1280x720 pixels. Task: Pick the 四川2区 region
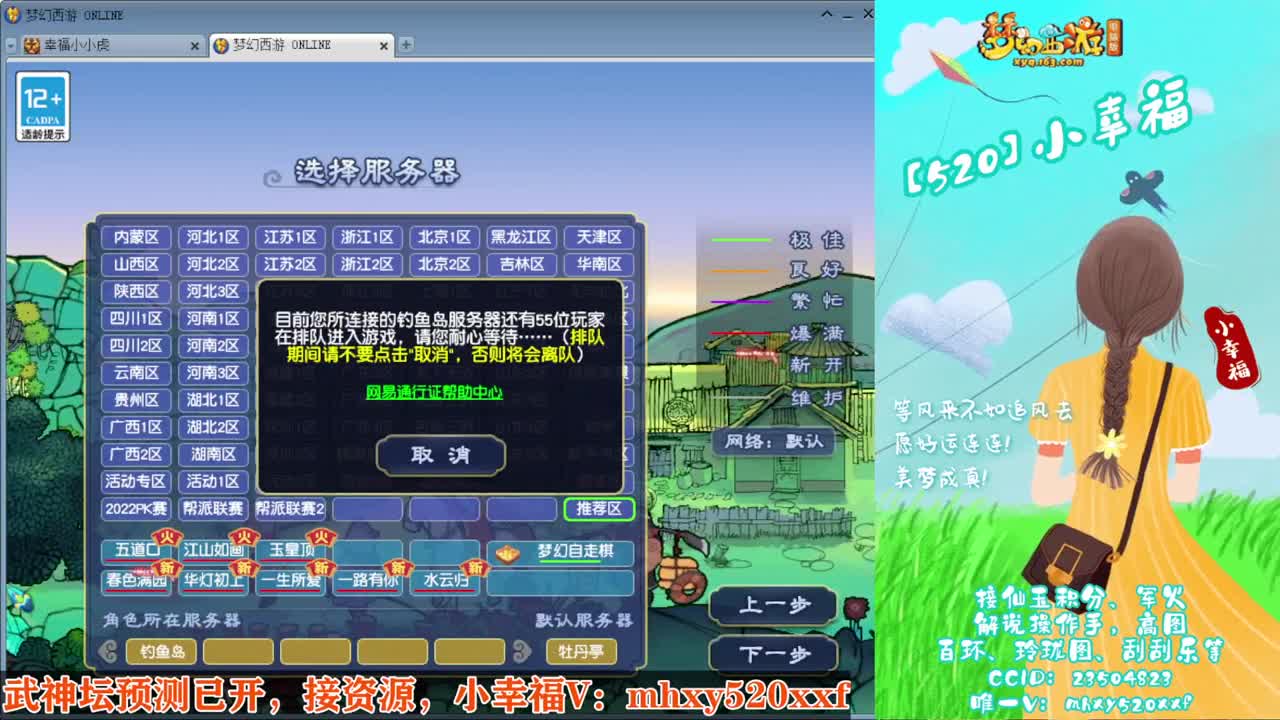[x=136, y=345]
